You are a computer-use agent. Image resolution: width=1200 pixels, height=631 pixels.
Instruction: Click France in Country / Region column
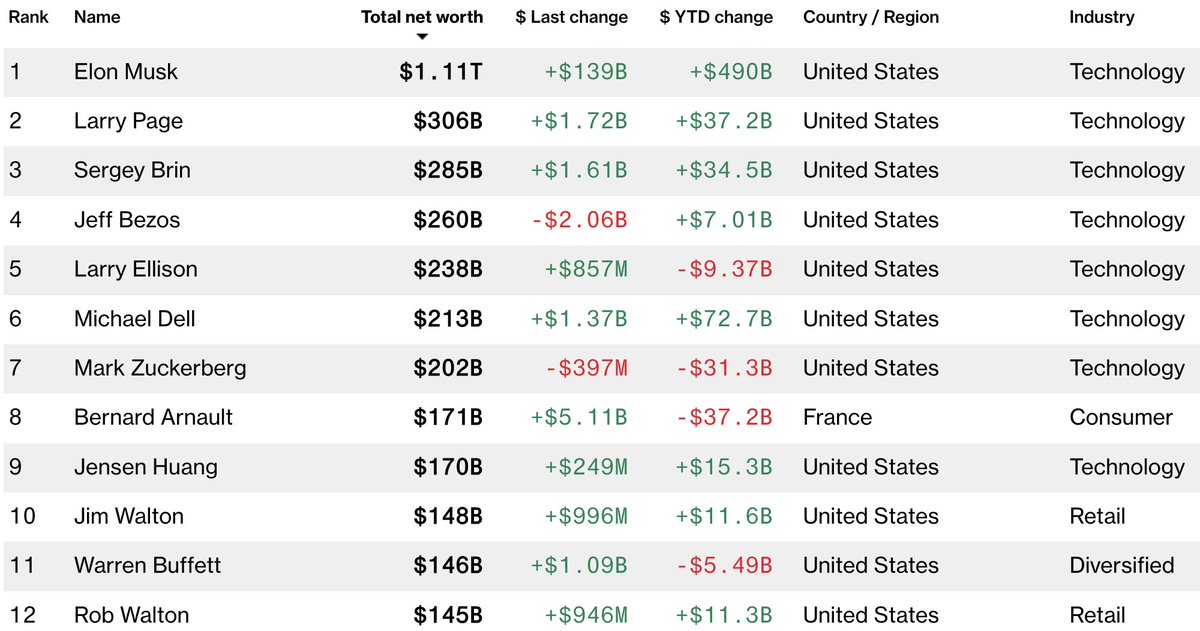pos(837,417)
